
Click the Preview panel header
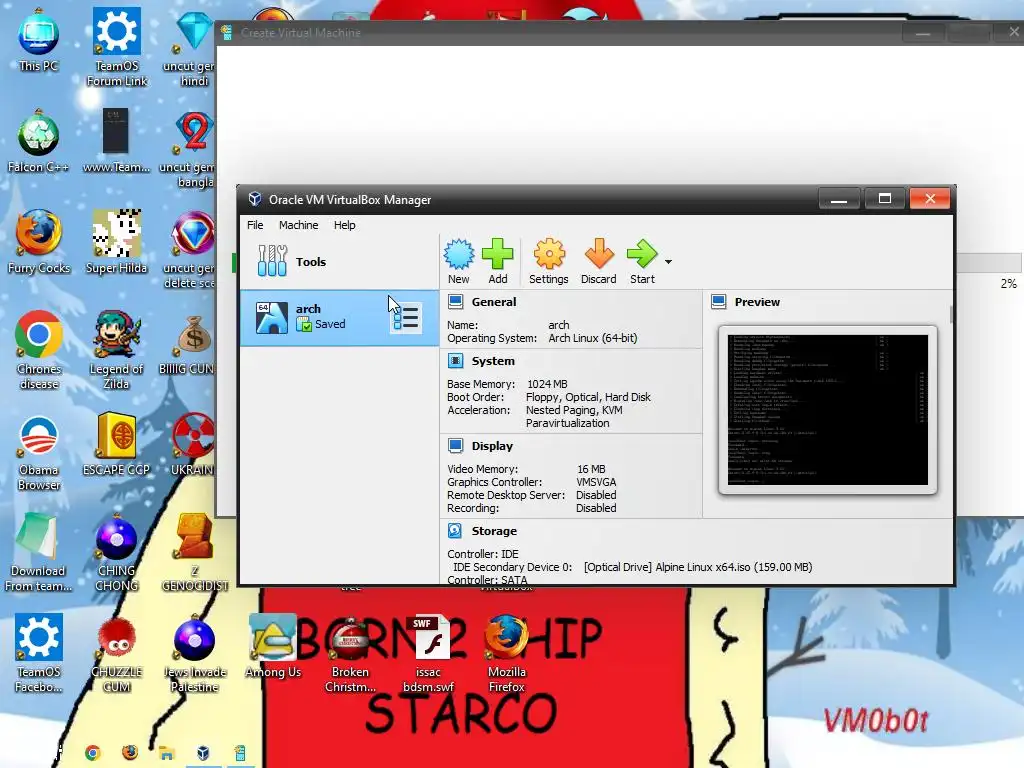click(x=757, y=302)
